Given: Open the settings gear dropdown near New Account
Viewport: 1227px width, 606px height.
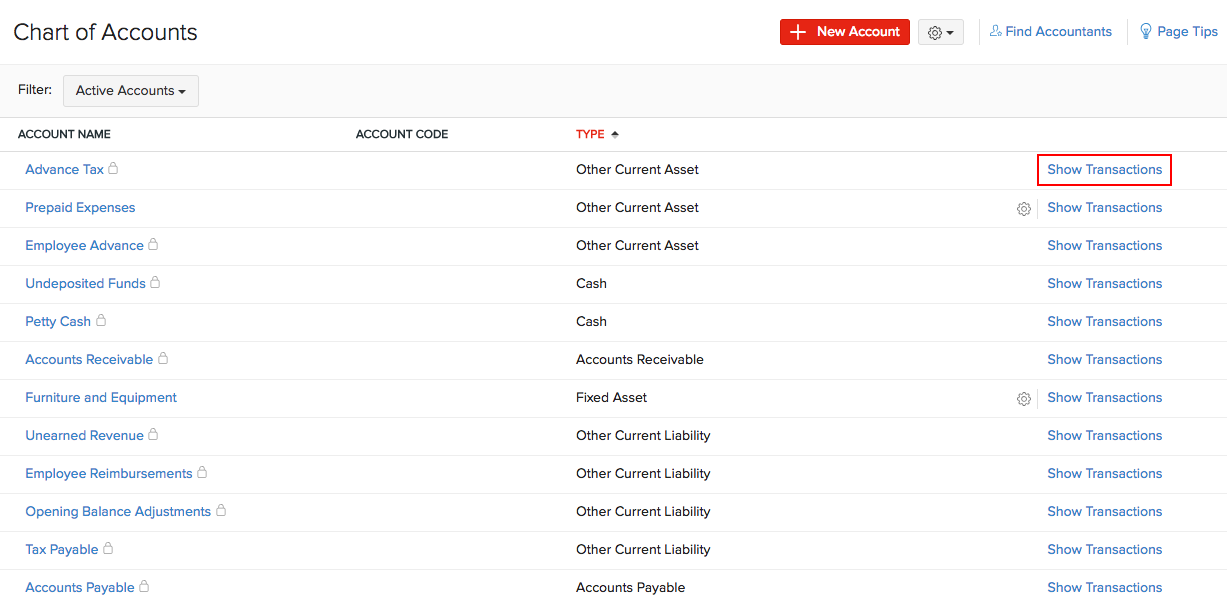Looking at the screenshot, I should click(940, 31).
